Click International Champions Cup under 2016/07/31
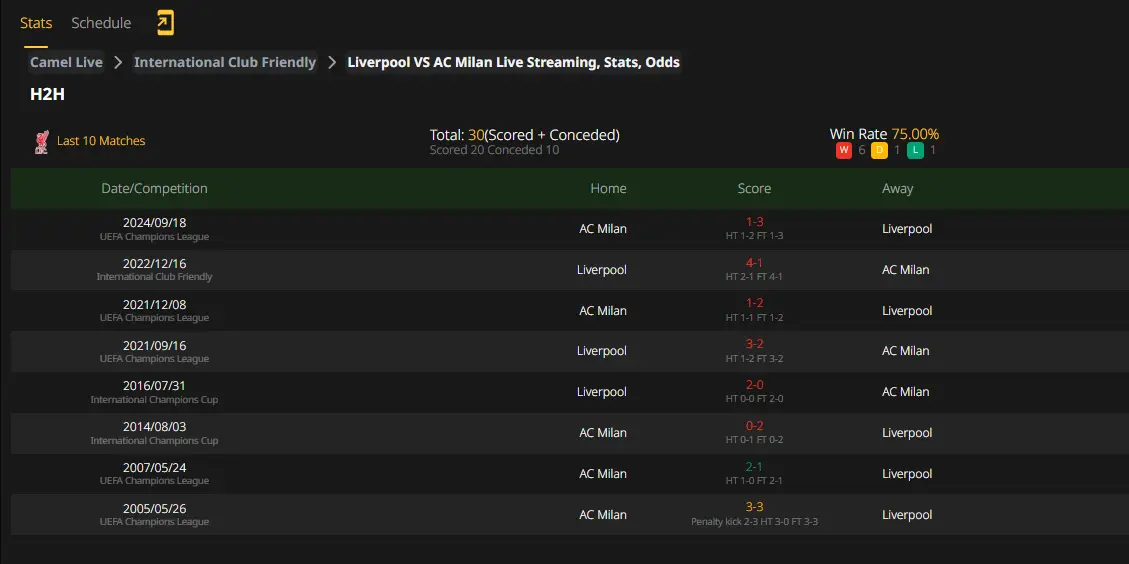The height and width of the screenshot is (564, 1129). click(x=154, y=400)
